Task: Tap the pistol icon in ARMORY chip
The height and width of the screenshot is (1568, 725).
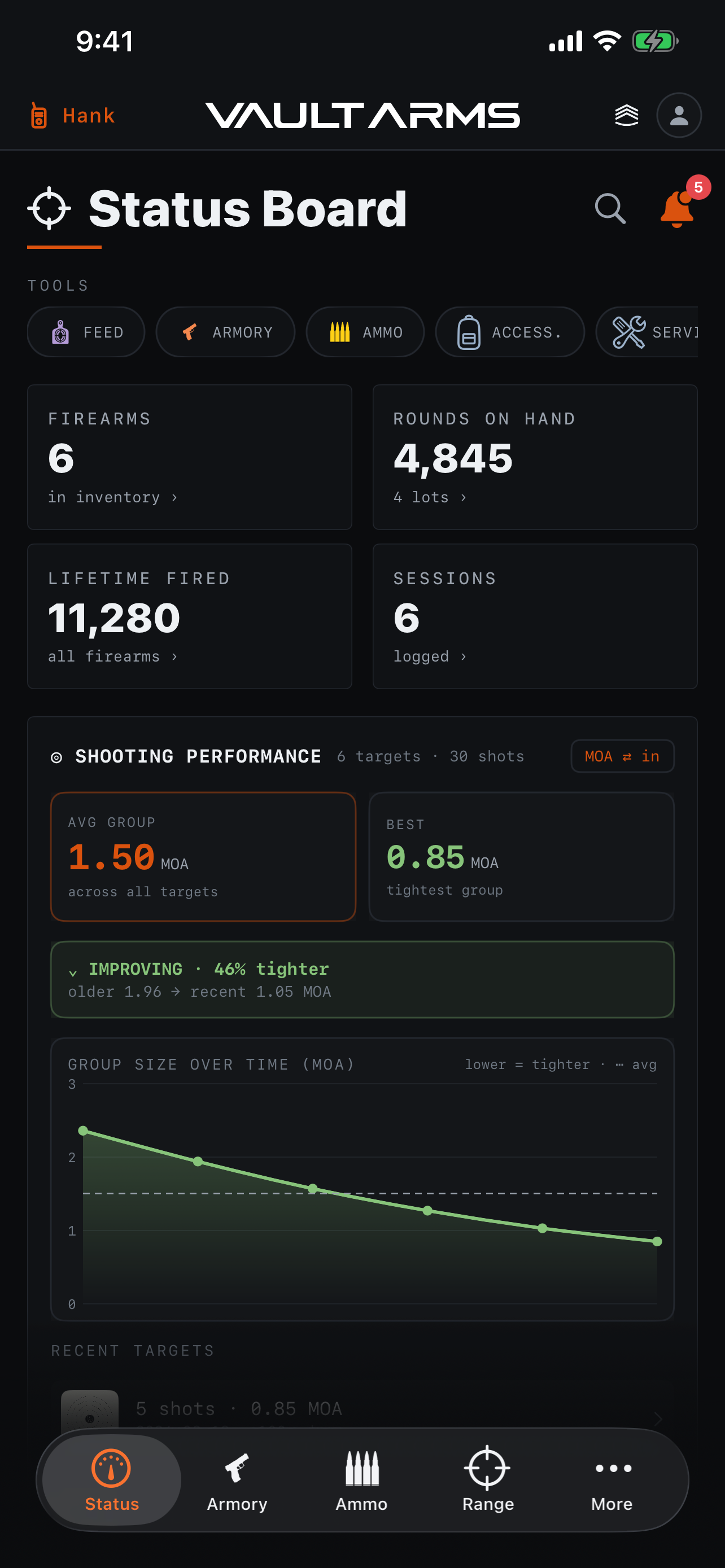Action: click(x=190, y=332)
